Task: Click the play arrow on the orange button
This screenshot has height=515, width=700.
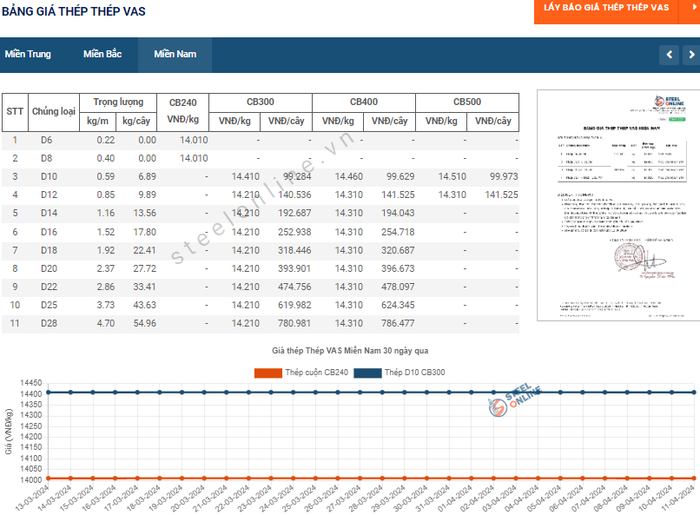Action: tap(692, 7)
